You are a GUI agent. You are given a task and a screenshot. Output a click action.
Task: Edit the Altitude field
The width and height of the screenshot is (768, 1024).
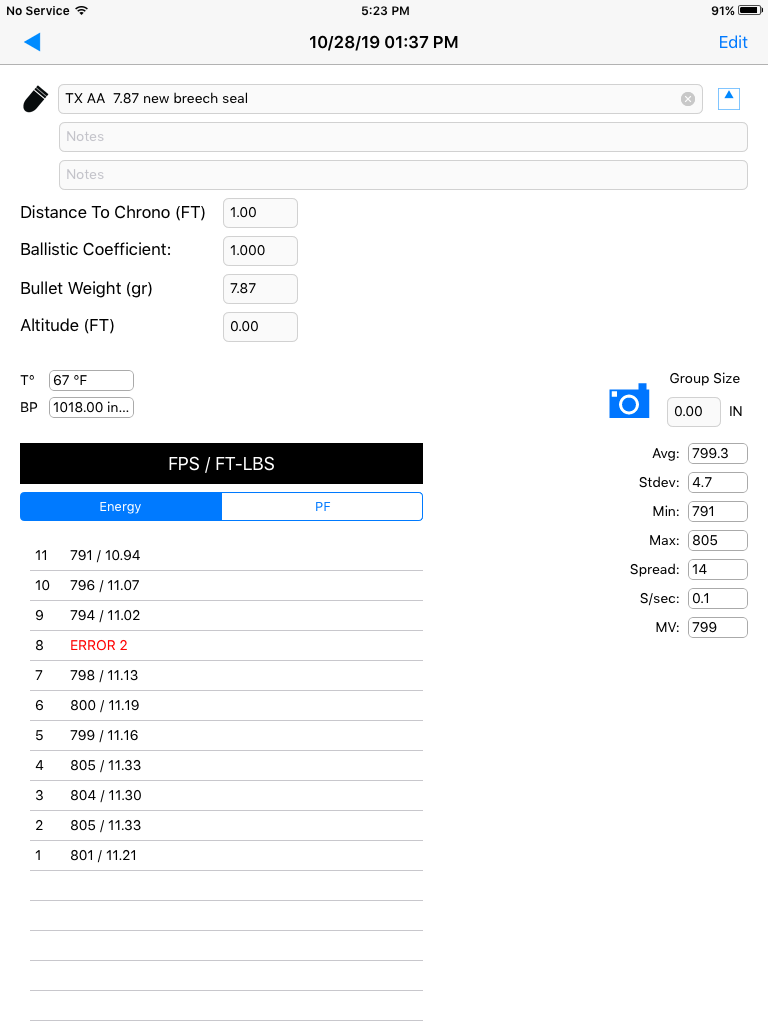click(x=260, y=327)
